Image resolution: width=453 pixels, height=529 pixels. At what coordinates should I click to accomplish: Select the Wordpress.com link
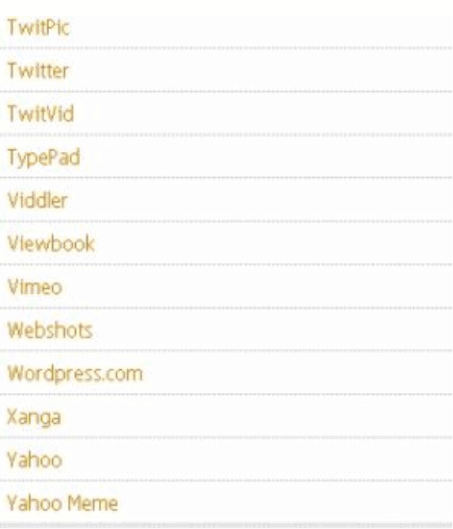point(75,374)
